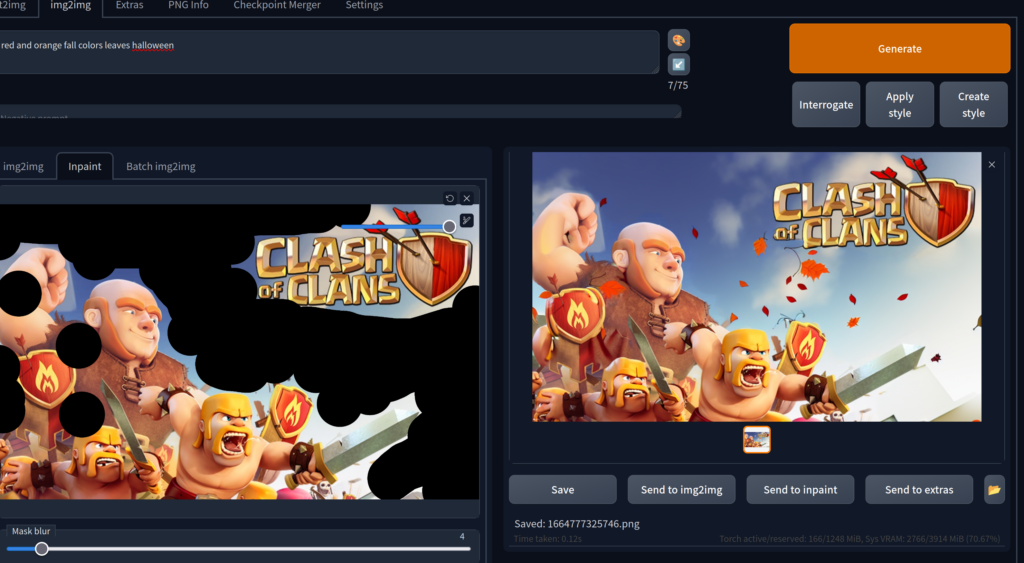
Task: Click the '7/75' token counter text
Action: 678,85
